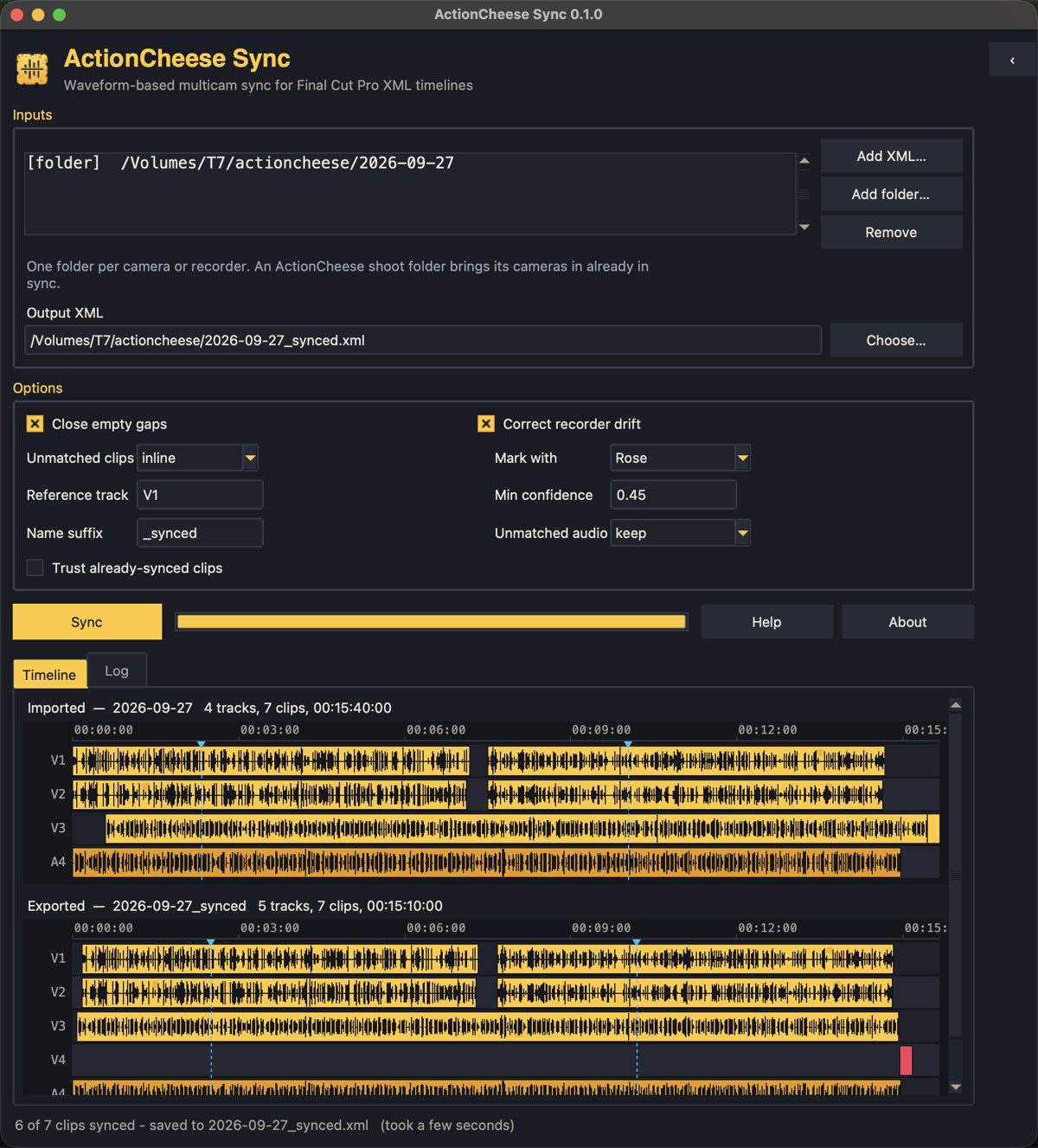Click the inputs list scroll-down arrow
This screenshot has width=1038, height=1148.
[804, 227]
